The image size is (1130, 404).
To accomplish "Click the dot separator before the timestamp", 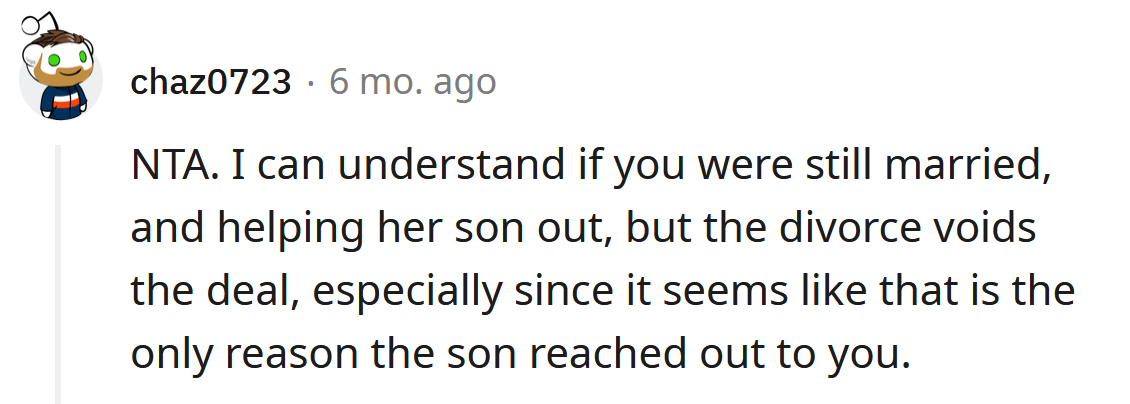I will tap(311, 83).
